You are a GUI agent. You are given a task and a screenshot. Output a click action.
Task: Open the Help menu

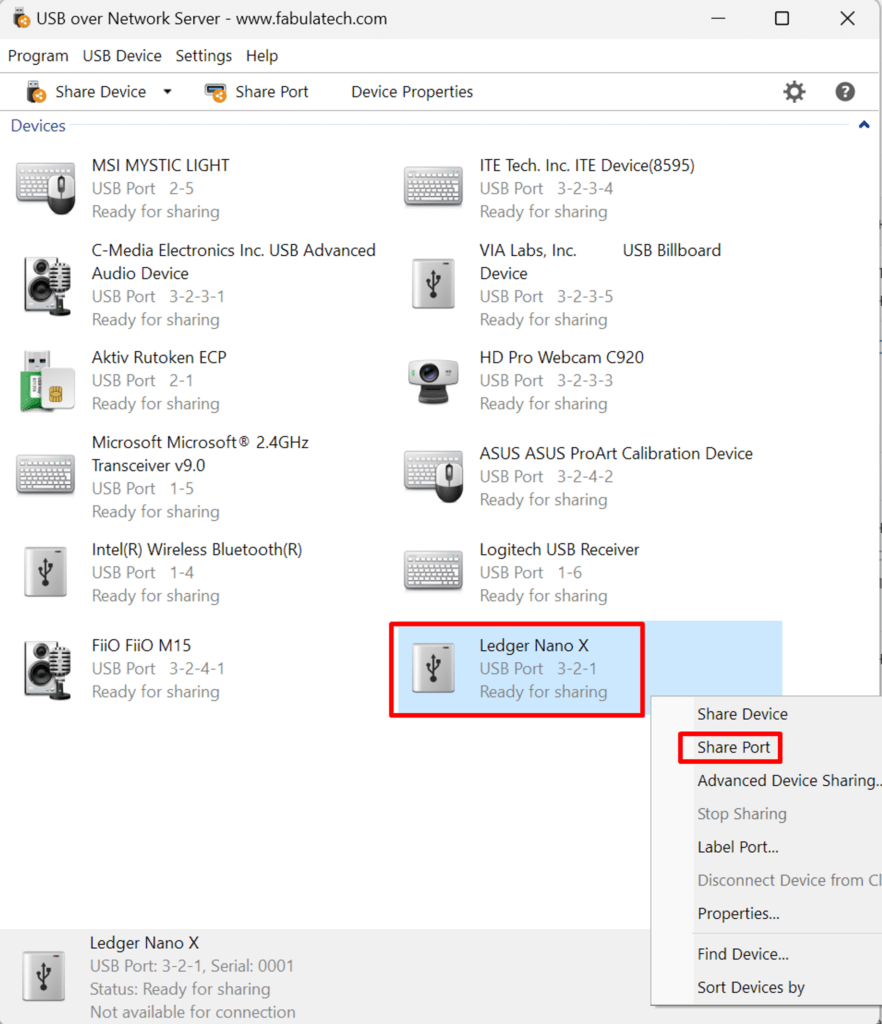click(262, 56)
